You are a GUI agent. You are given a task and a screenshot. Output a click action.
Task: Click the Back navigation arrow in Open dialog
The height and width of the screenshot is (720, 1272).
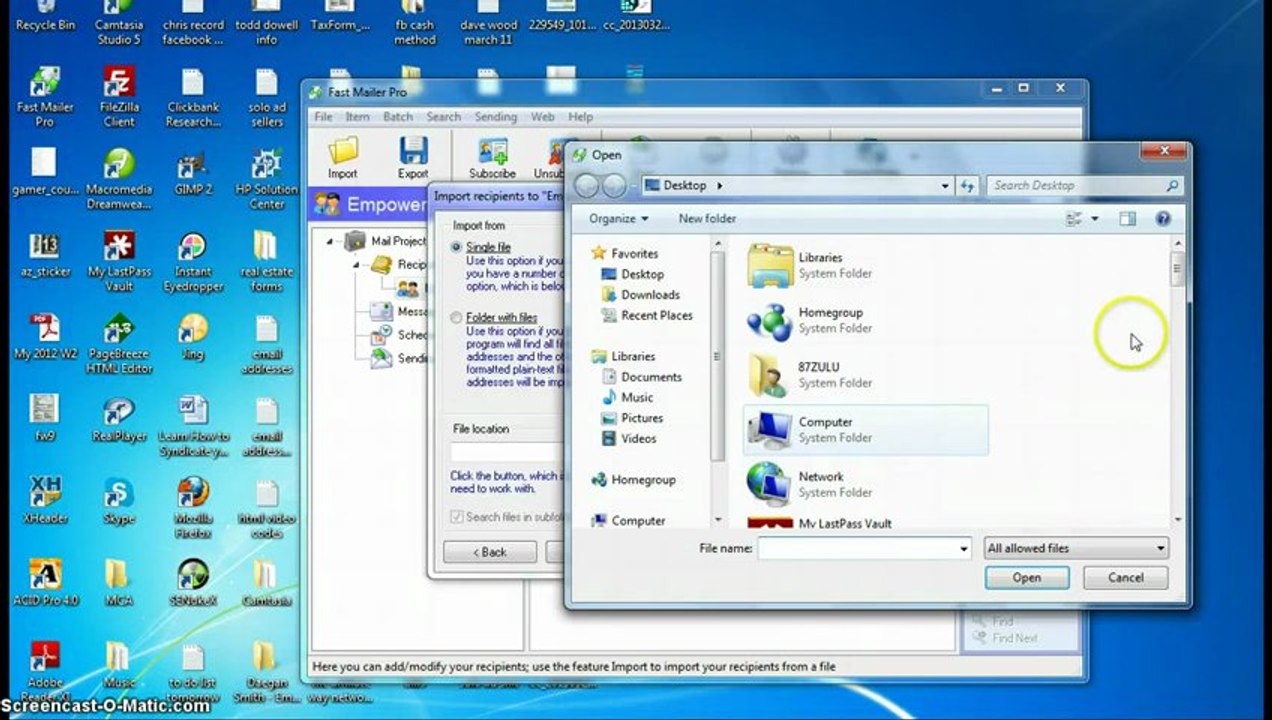[x=587, y=185]
